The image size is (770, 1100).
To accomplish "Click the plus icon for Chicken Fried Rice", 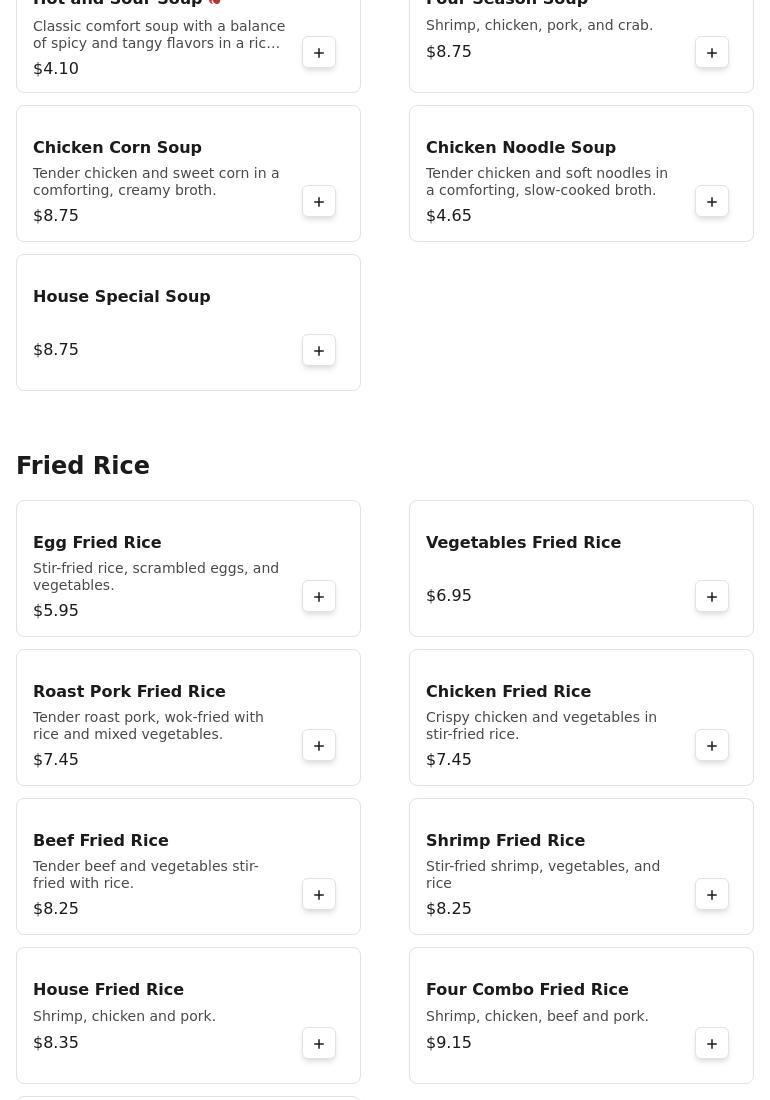I will pyautogui.click(x=711, y=745).
